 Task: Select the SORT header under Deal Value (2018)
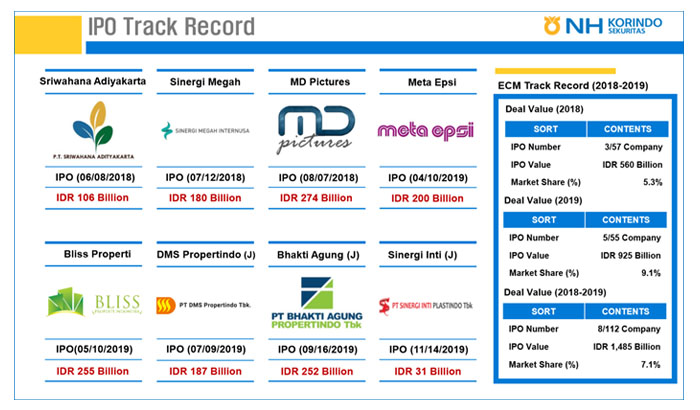(545, 129)
